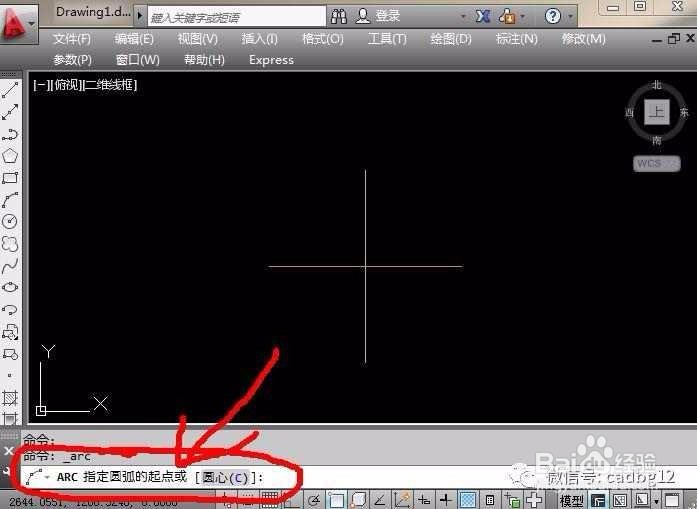Image resolution: width=697 pixels, height=509 pixels.
Task: Select the Ellipse tool
Action: [10, 287]
